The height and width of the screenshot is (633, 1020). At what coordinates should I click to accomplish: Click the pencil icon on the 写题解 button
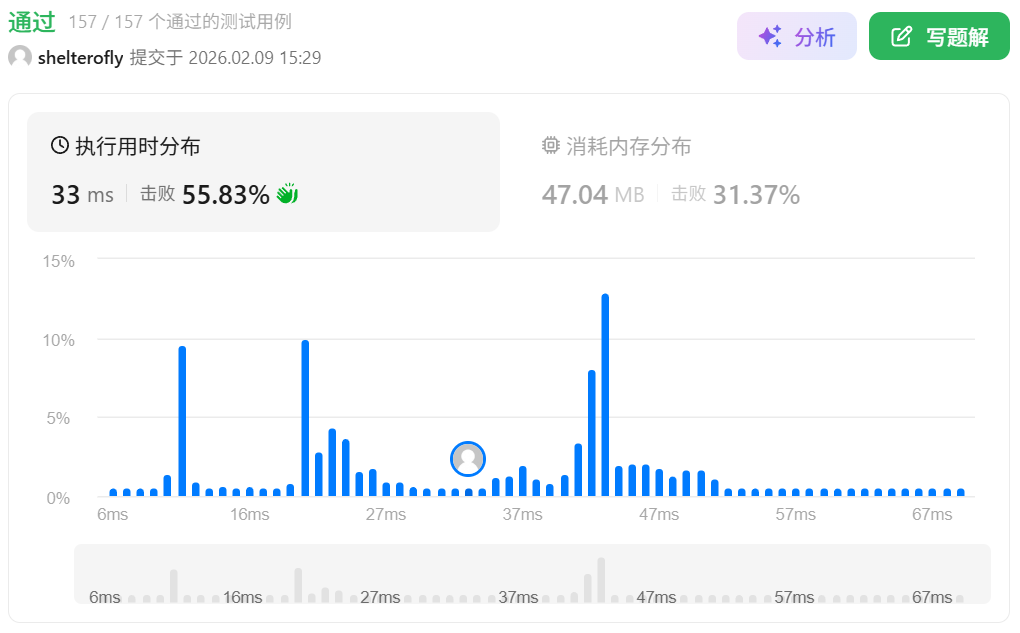coord(901,37)
